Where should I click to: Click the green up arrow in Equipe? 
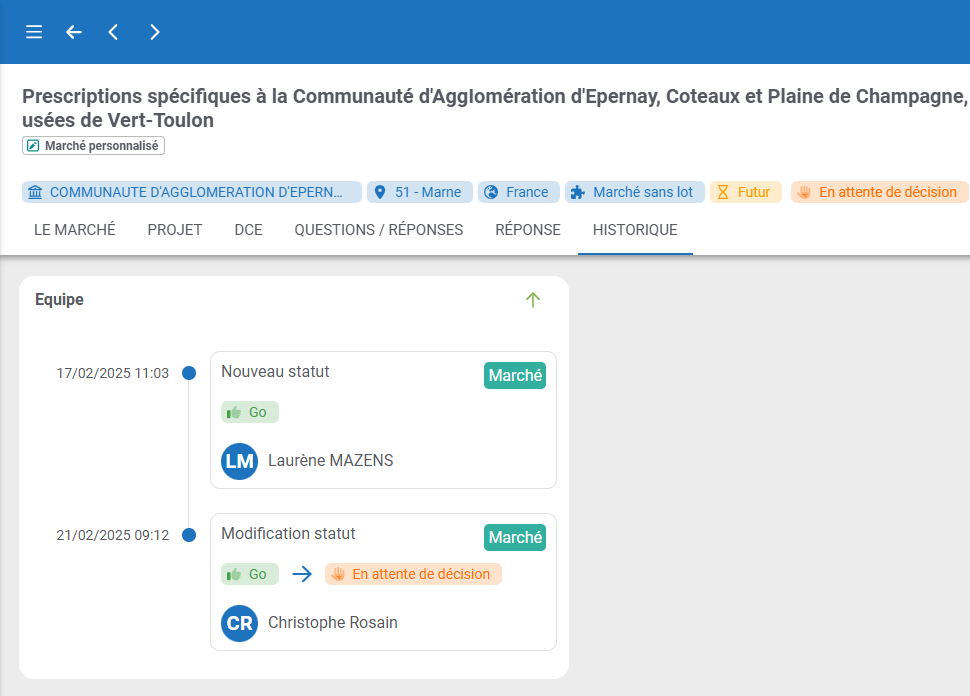532,300
